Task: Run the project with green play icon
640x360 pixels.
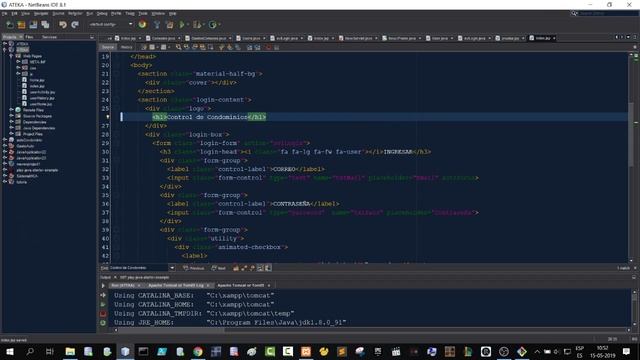Action: [182, 25]
